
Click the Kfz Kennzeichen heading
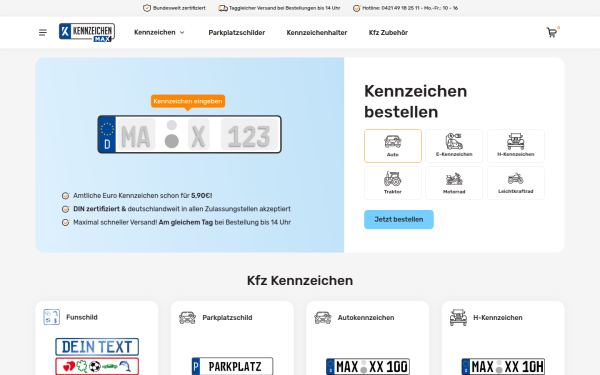300,280
